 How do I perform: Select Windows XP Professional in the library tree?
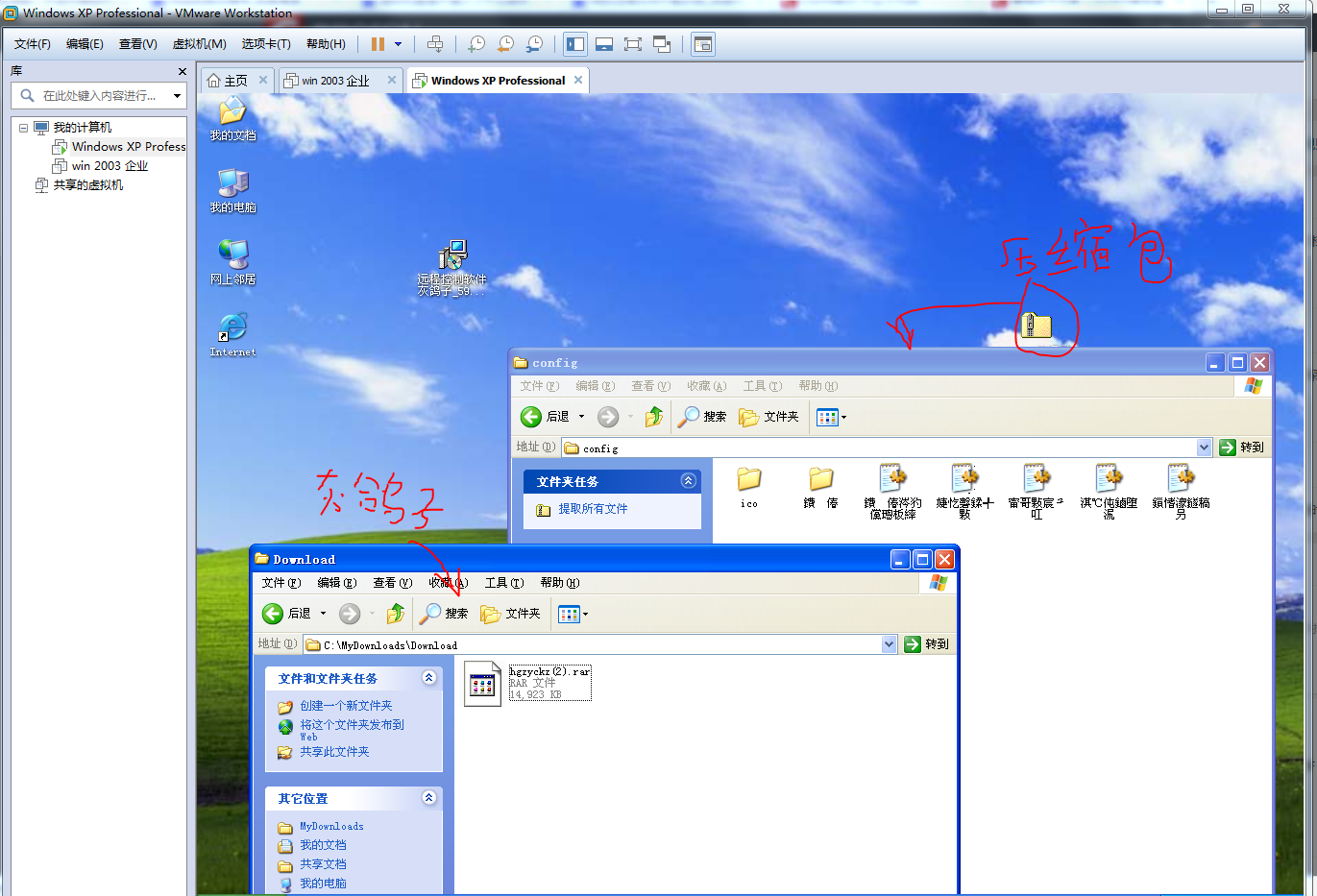119,147
